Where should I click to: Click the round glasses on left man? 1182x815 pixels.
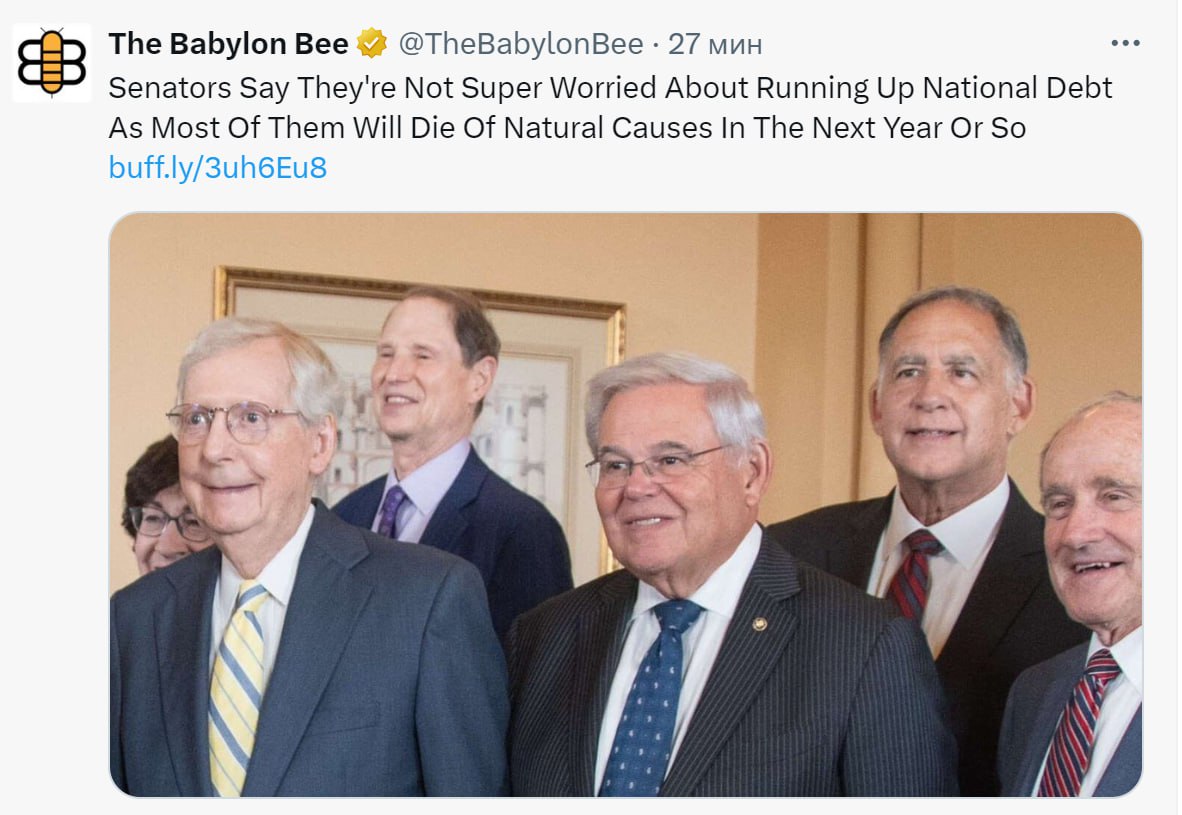point(233,422)
